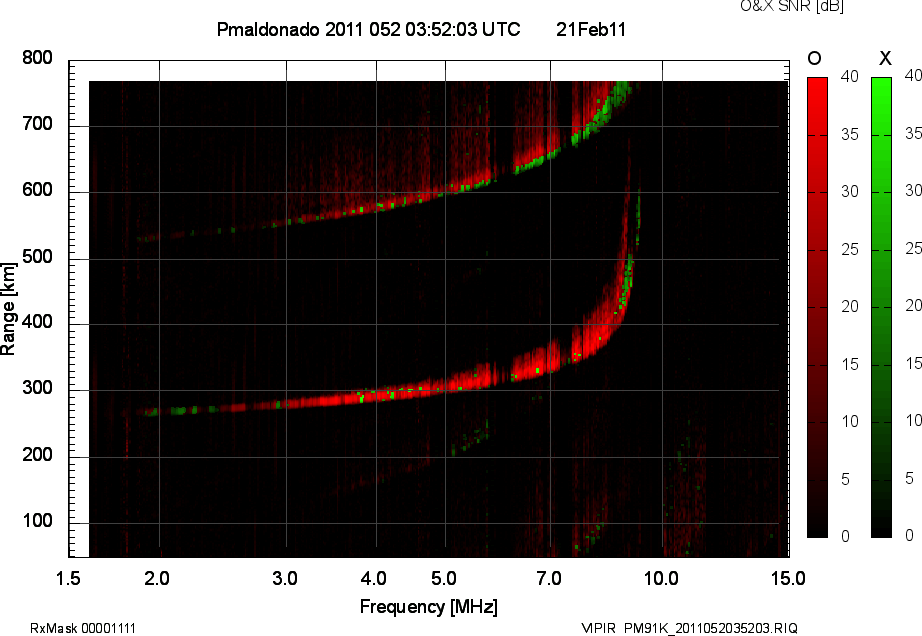Select the 'RxMask 00001111' footer text

(x=83, y=628)
